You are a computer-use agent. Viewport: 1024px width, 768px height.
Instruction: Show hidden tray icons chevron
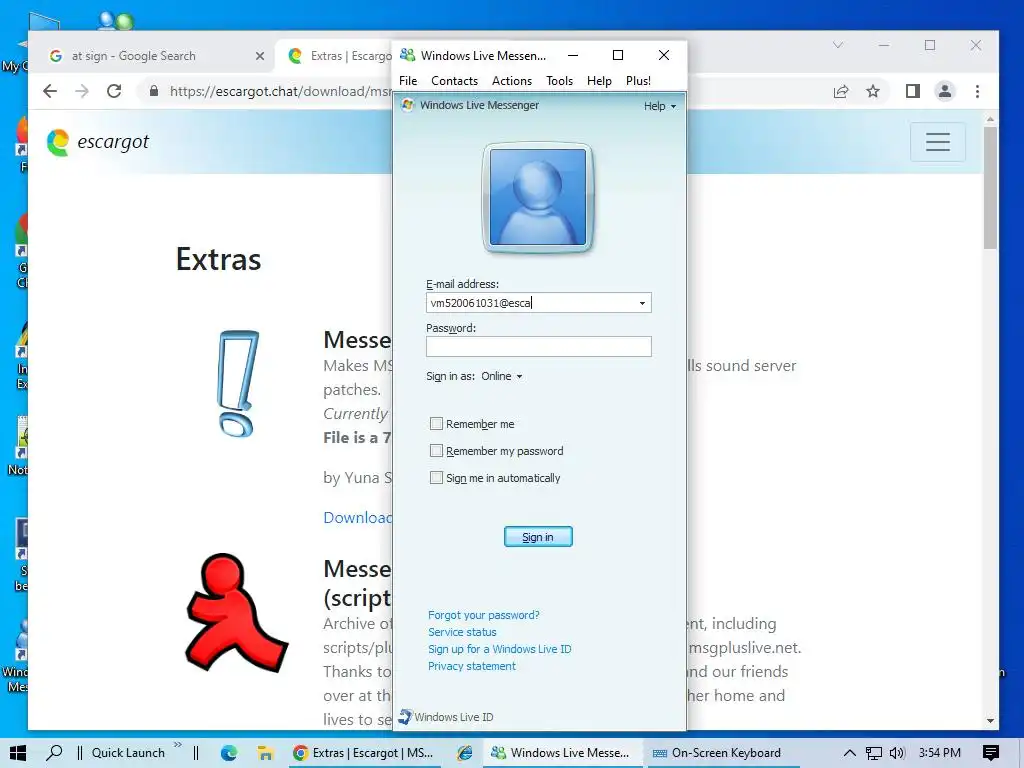coord(849,753)
